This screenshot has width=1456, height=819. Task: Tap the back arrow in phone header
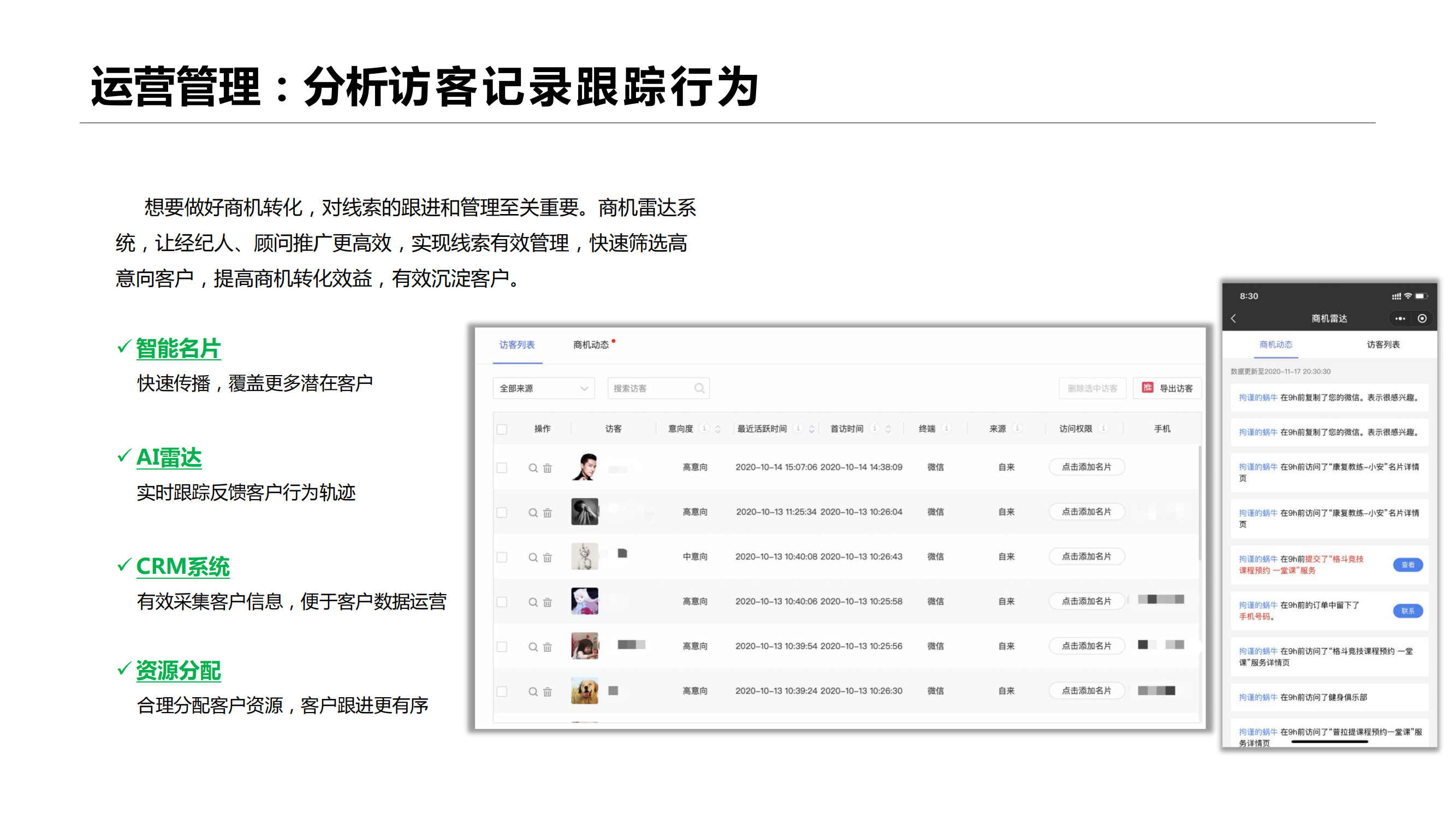click(x=1234, y=319)
